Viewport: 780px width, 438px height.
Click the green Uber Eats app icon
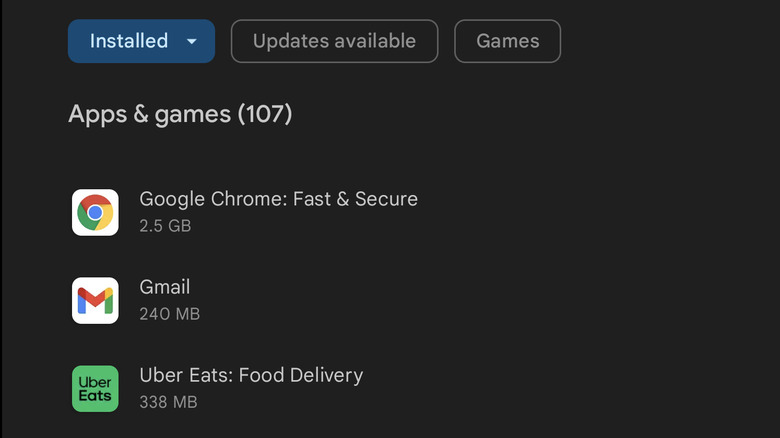(x=95, y=388)
